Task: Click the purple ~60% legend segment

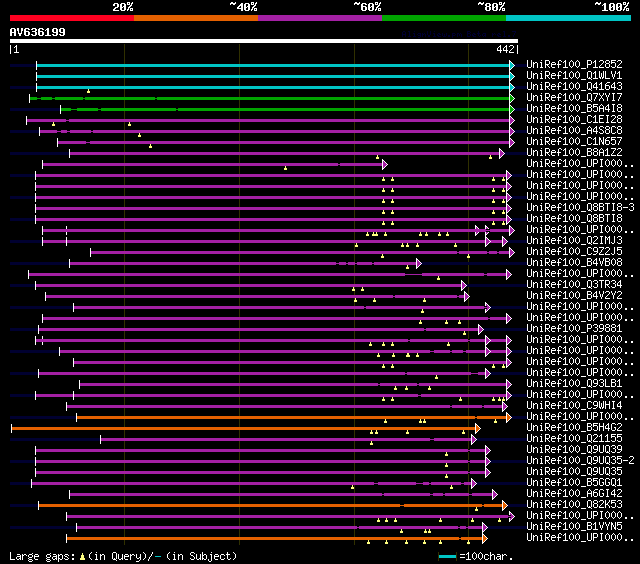Action: point(320,18)
